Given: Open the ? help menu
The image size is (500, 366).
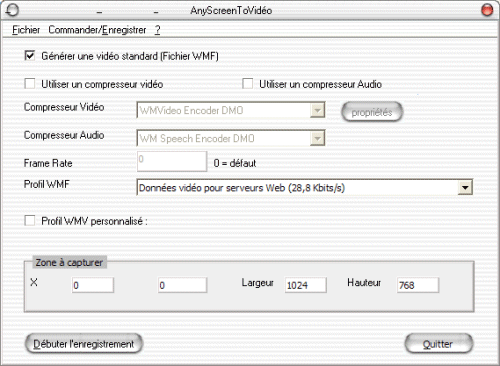Looking at the screenshot, I should tap(157, 30).
